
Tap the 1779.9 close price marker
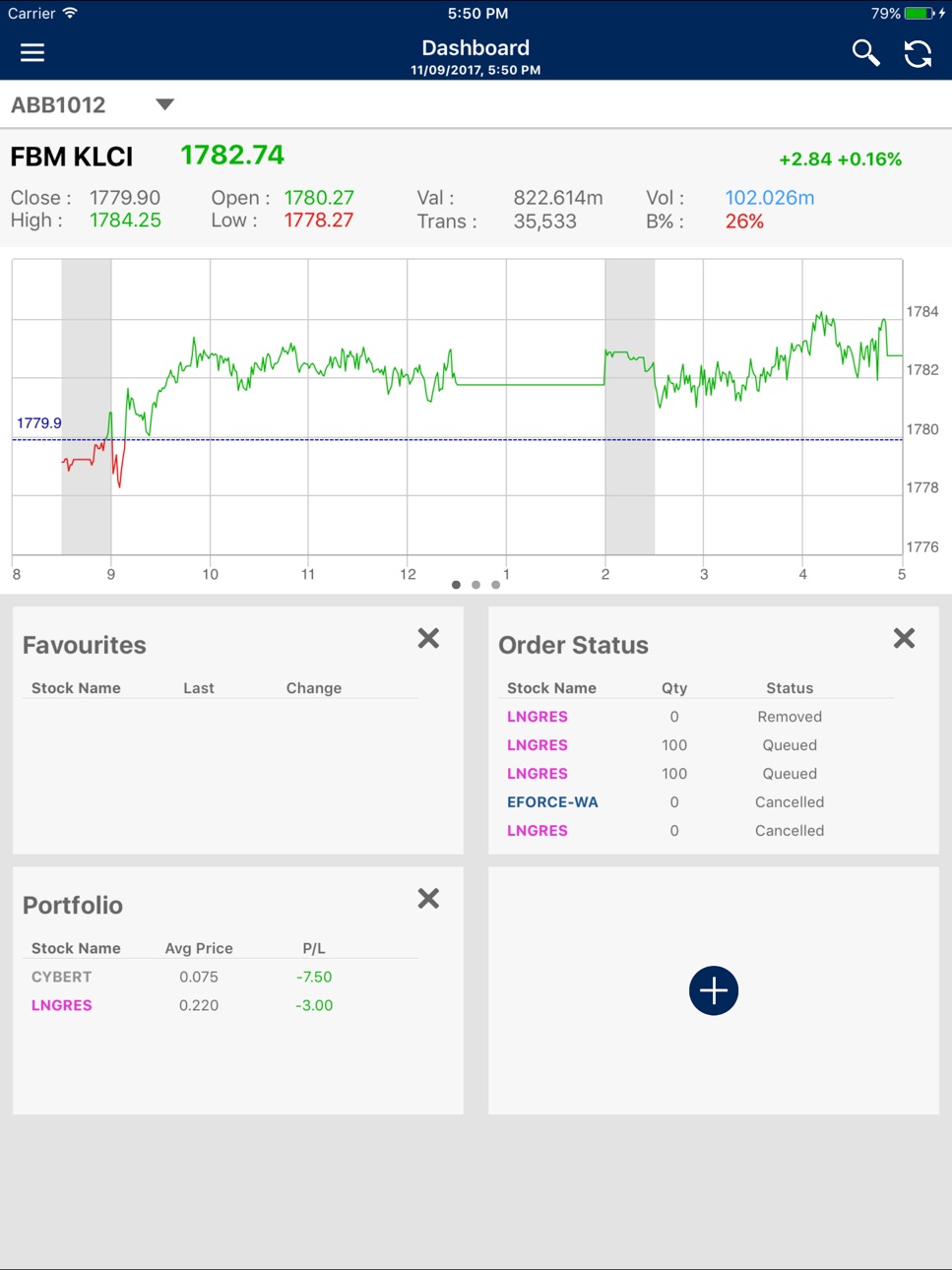pos(39,423)
